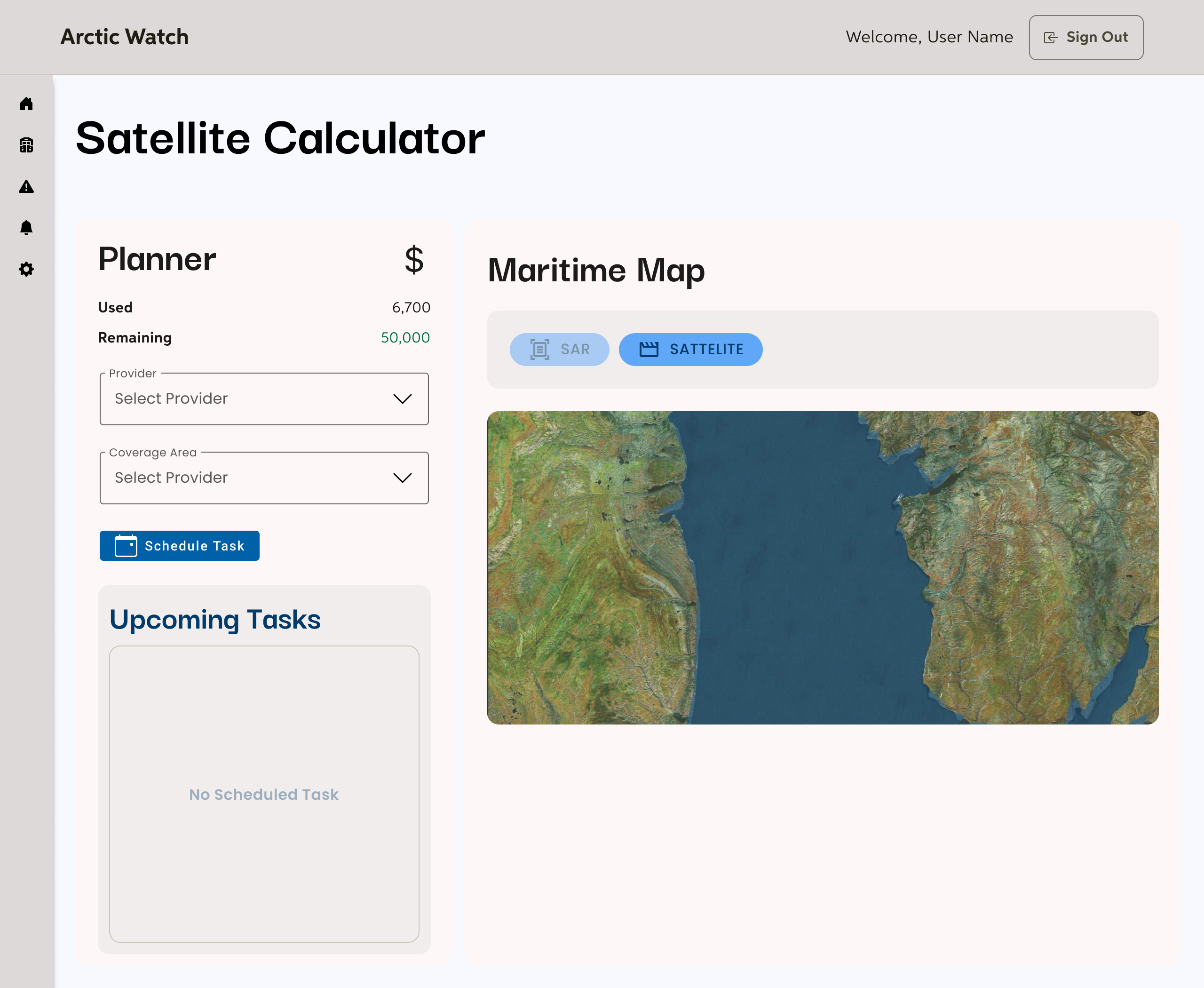Expand the Provider dropdown

250,399
